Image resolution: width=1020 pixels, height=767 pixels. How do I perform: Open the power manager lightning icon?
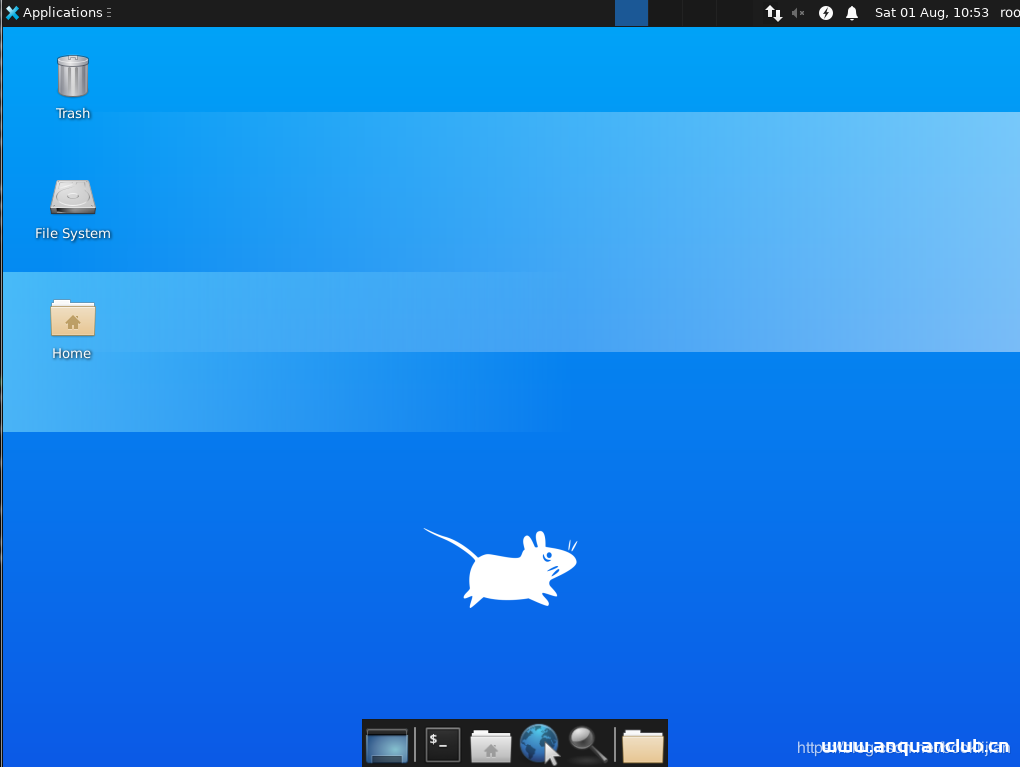tap(826, 13)
